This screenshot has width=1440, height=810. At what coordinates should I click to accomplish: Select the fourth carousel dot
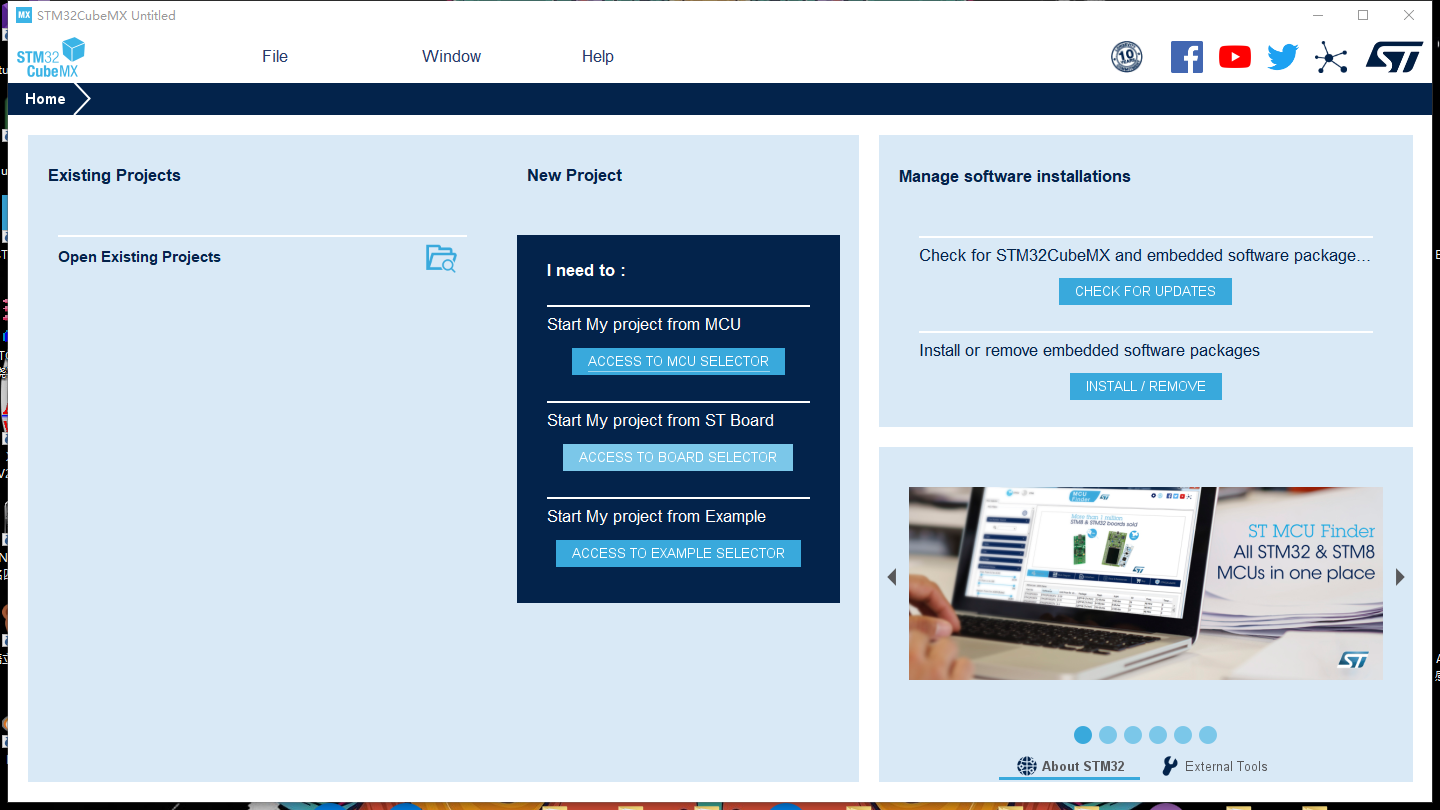pyautogui.click(x=1158, y=735)
